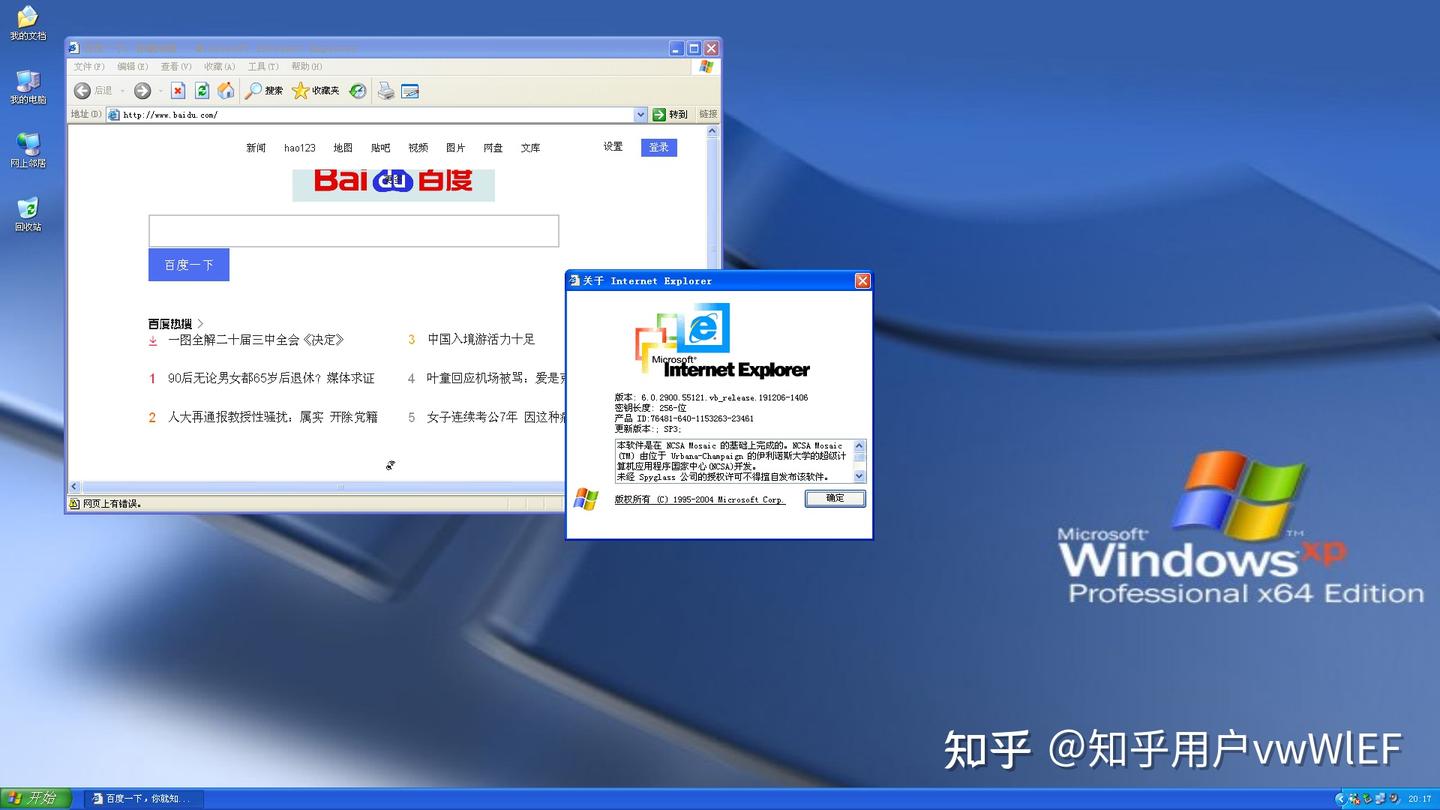Click the blue 登录 button on Baidu

pyautogui.click(x=658, y=147)
